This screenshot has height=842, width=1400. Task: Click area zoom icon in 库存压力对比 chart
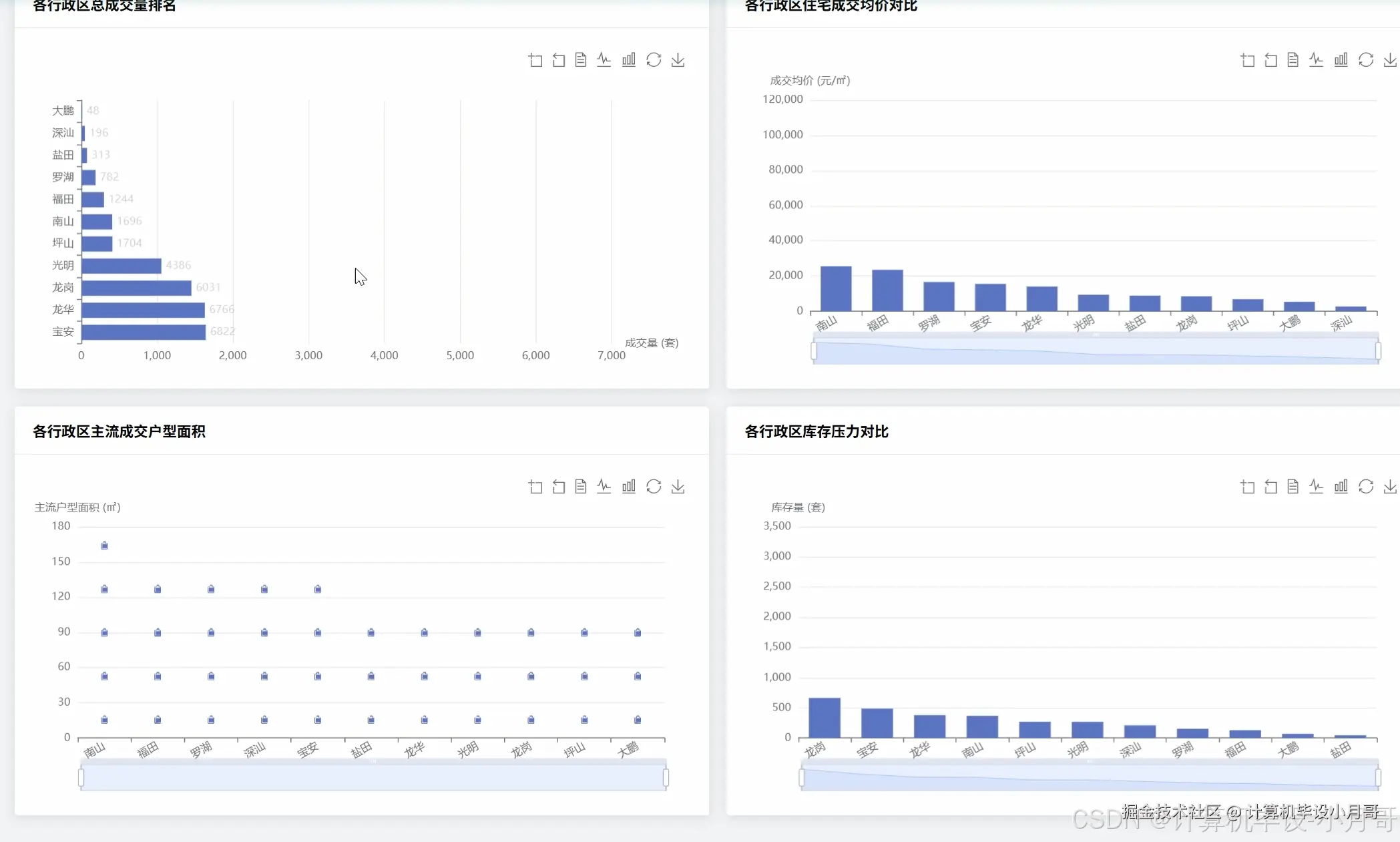(x=1248, y=487)
